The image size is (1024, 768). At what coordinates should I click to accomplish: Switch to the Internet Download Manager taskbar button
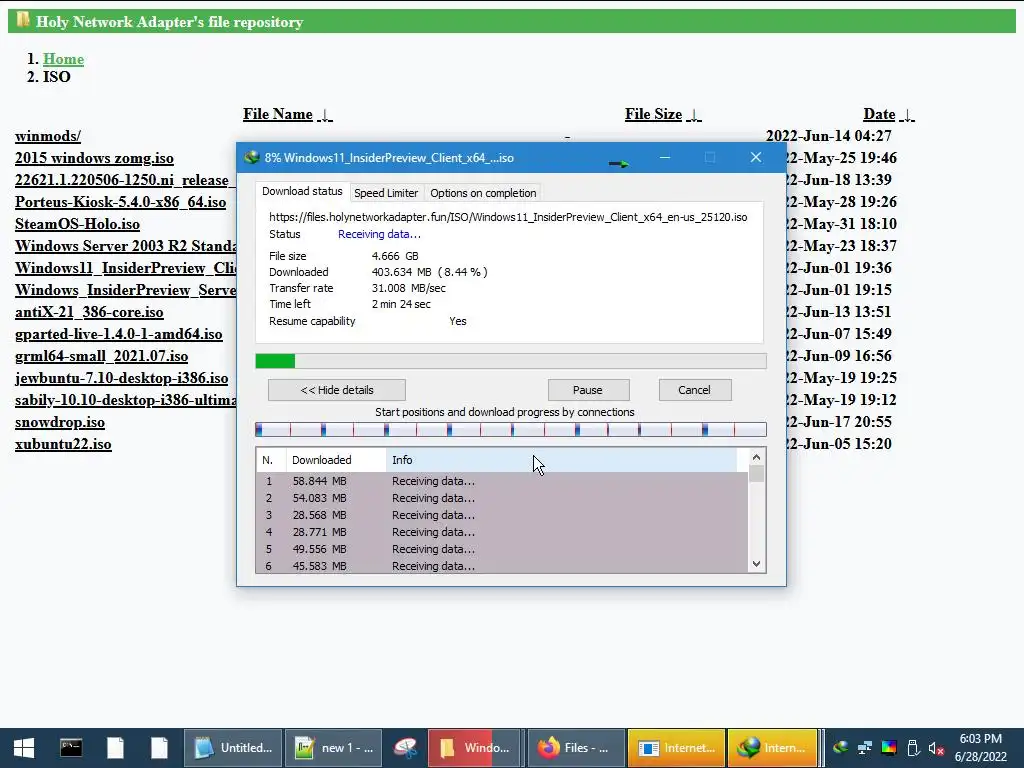click(x=773, y=748)
